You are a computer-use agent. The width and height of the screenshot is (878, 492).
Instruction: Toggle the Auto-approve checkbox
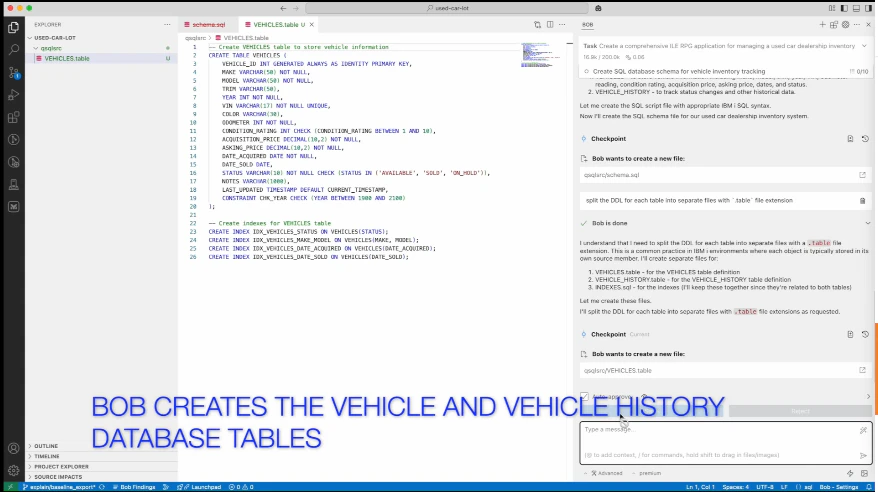(585, 396)
